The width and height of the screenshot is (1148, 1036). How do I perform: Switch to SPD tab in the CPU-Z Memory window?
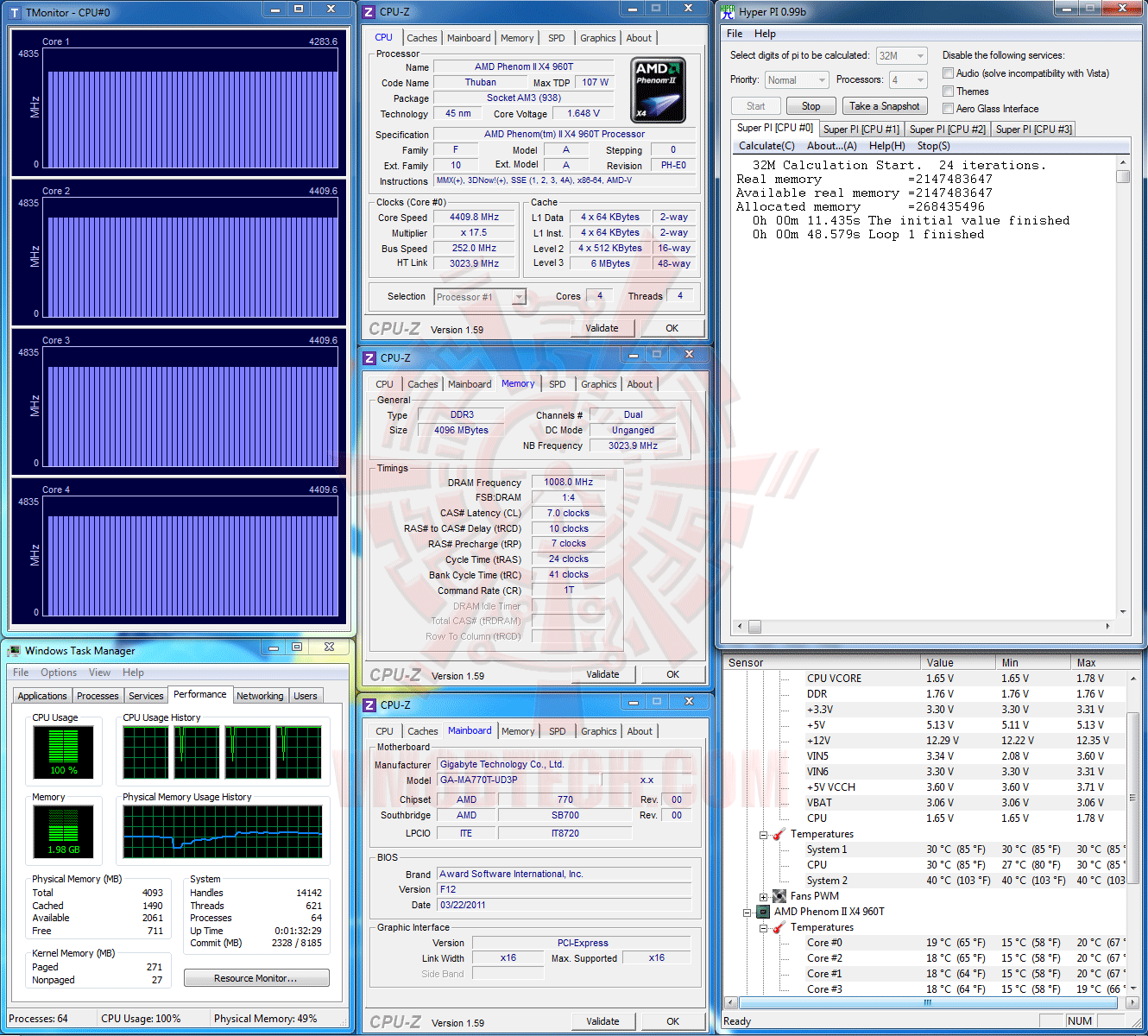point(558,384)
